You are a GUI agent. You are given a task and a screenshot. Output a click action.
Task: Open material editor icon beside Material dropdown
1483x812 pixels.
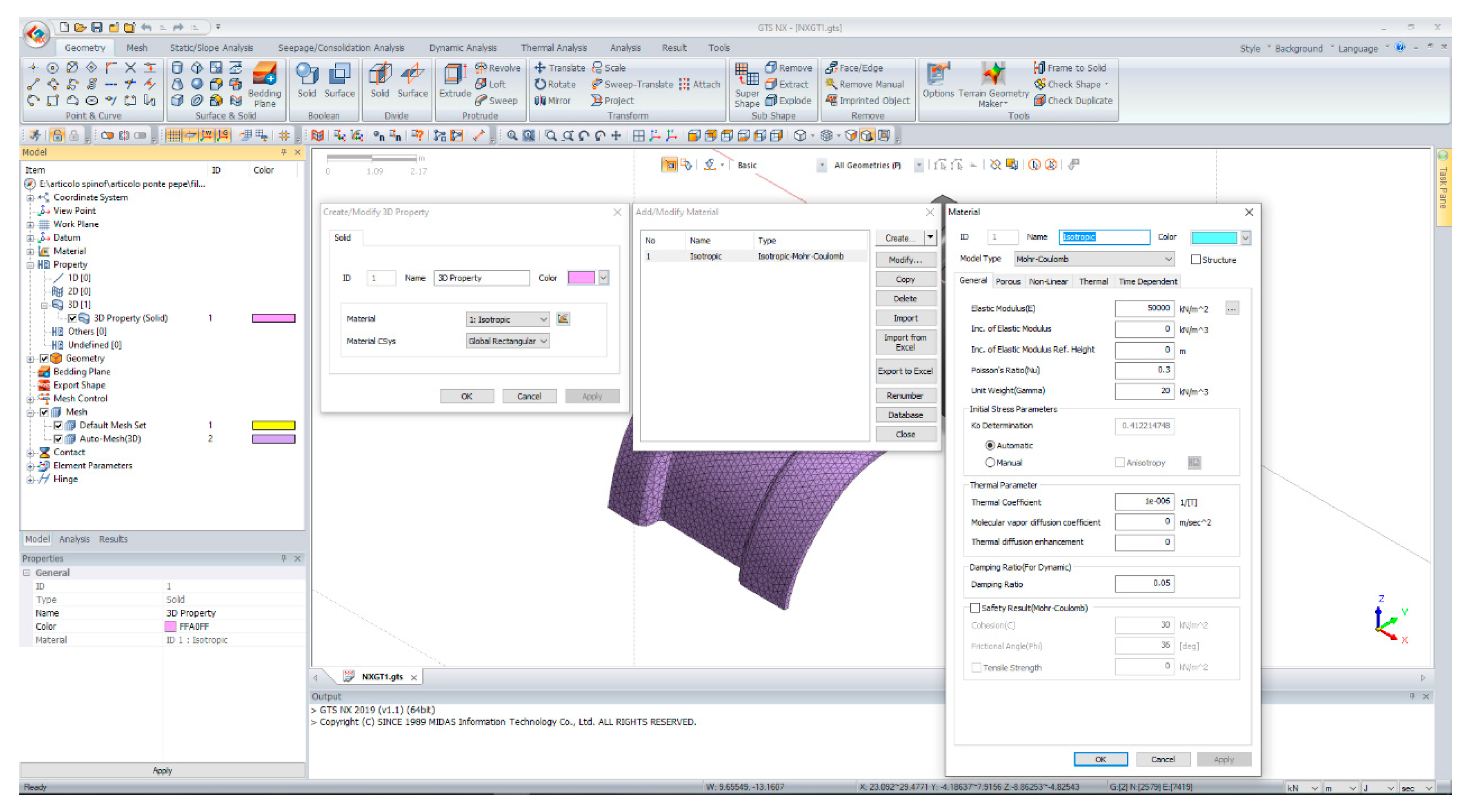click(563, 319)
